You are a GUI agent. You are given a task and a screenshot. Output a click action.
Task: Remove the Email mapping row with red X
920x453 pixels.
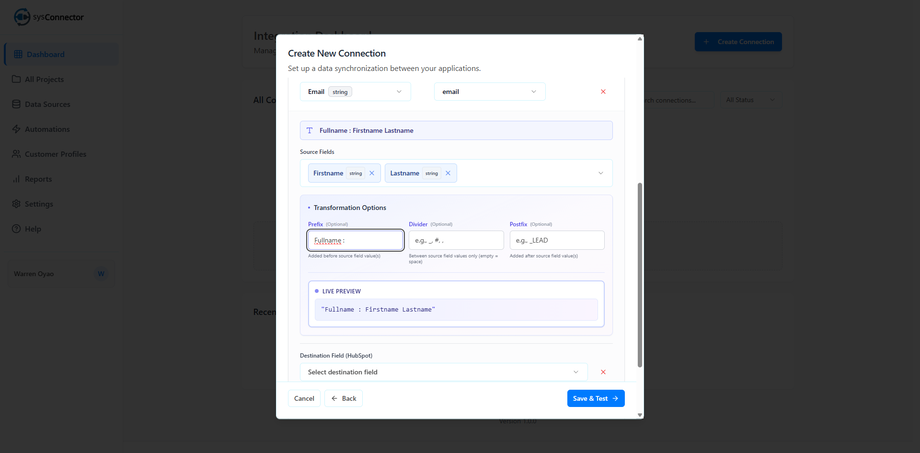(603, 92)
